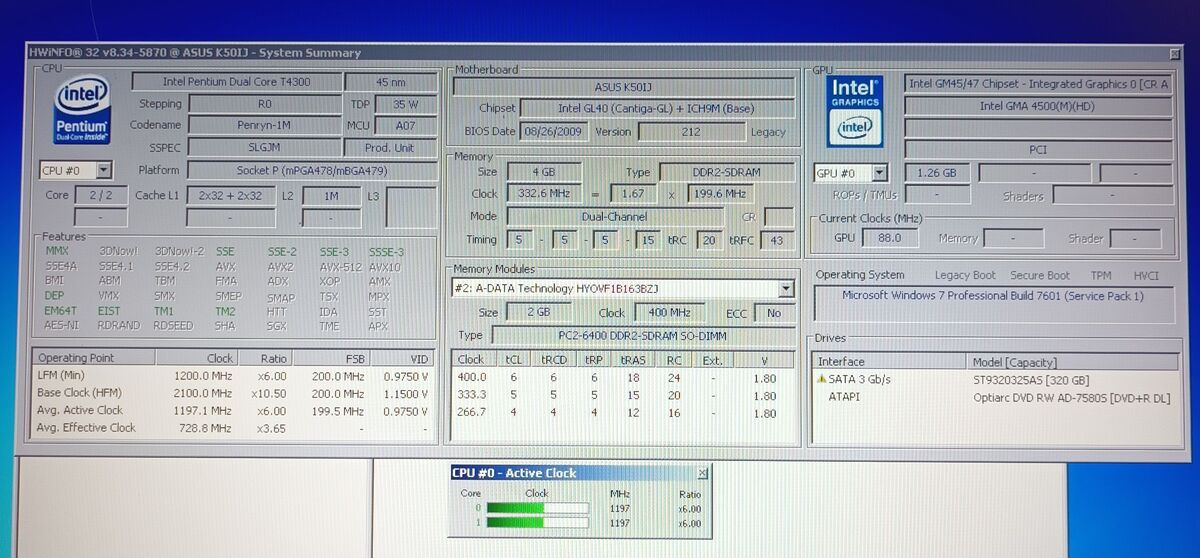Click the DDR2-SDRAM memory type field
Image resolution: width=1200 pixels, height=558 pixels.
tap(726, 173)
